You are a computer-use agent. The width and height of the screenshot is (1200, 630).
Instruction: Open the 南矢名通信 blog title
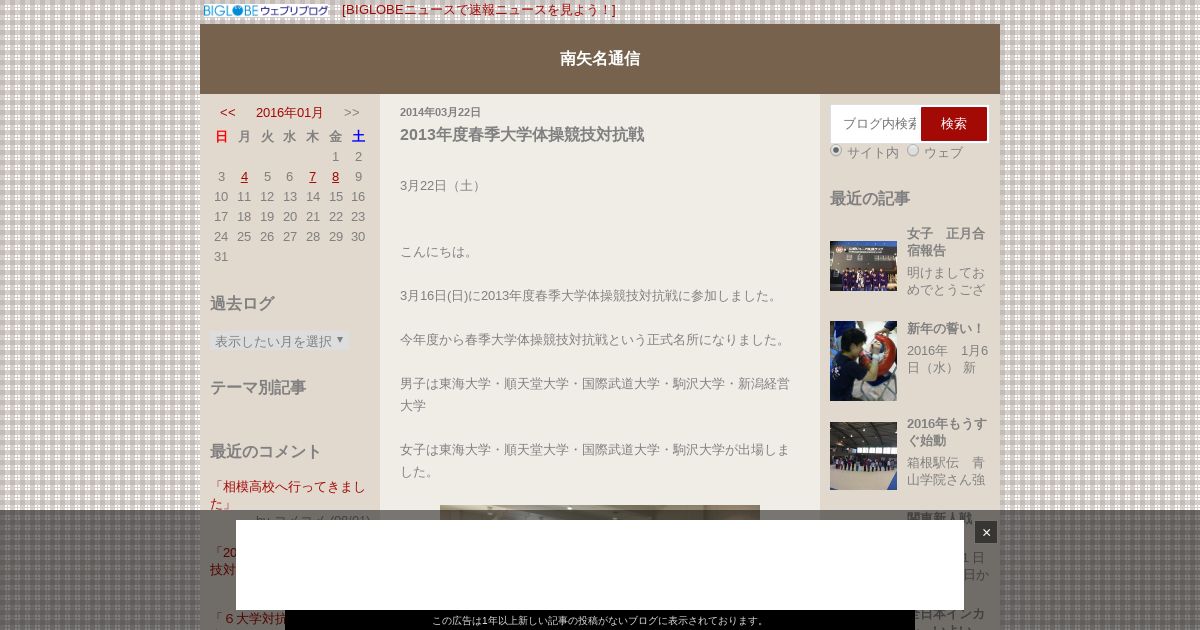coord(600,59)
